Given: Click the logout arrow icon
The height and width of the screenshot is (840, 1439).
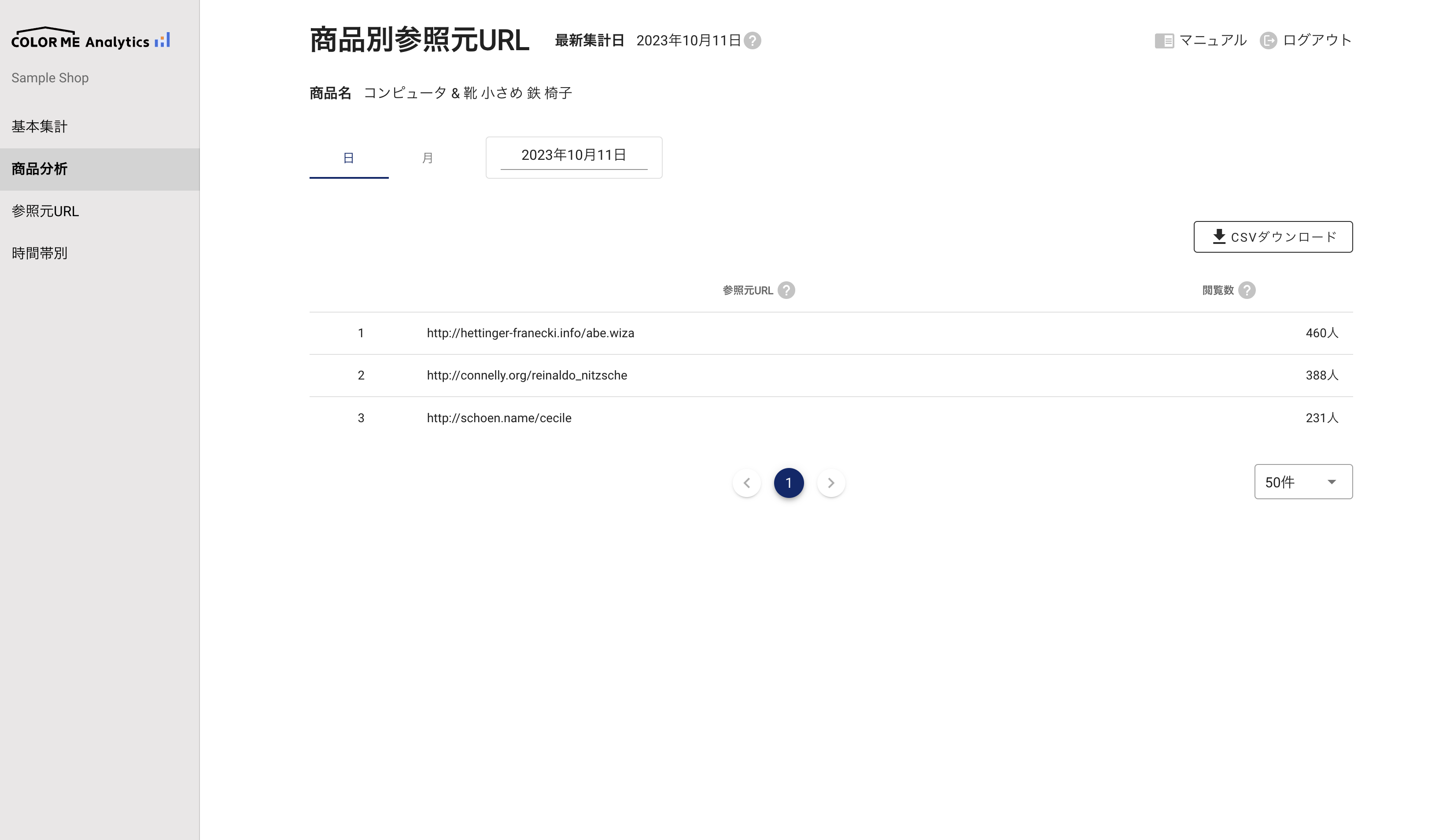Looking at the screenshot, I should coord(1268,41).
